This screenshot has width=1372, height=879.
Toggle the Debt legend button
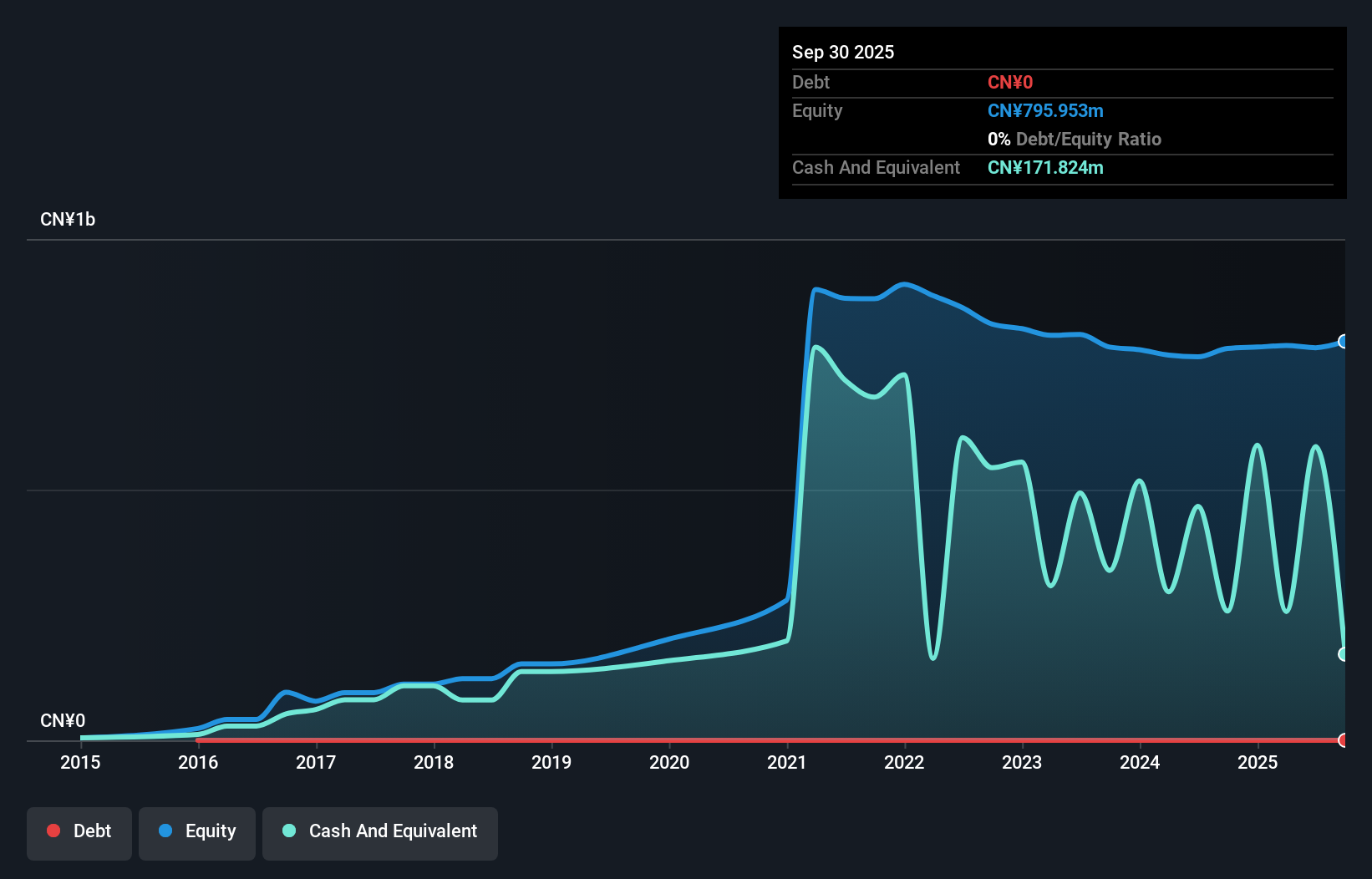coord(79,833)
